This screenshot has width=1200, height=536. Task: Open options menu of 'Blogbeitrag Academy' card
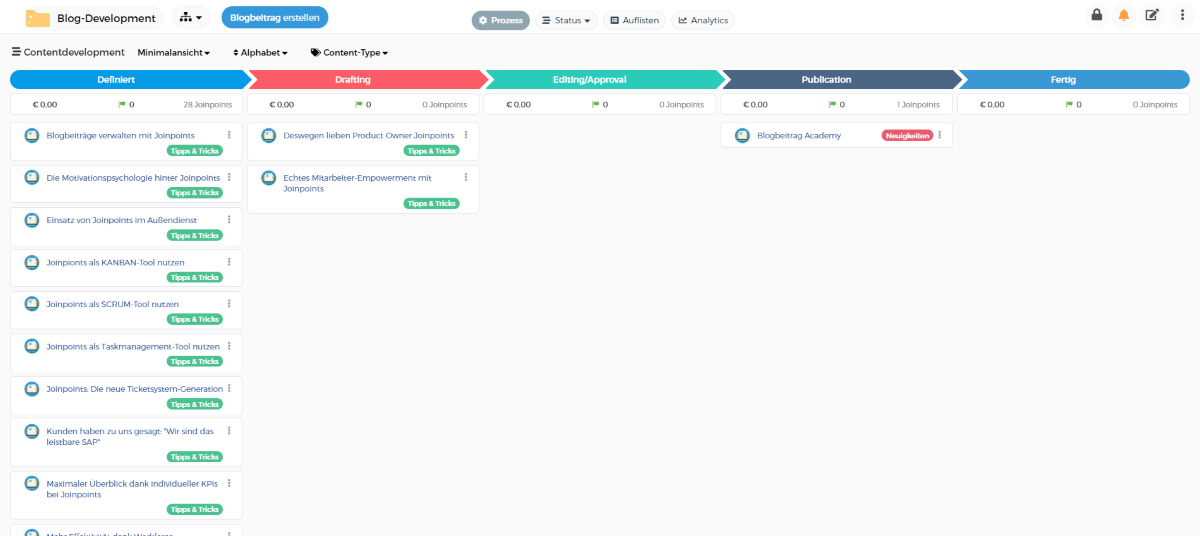(x=939, y=135)
